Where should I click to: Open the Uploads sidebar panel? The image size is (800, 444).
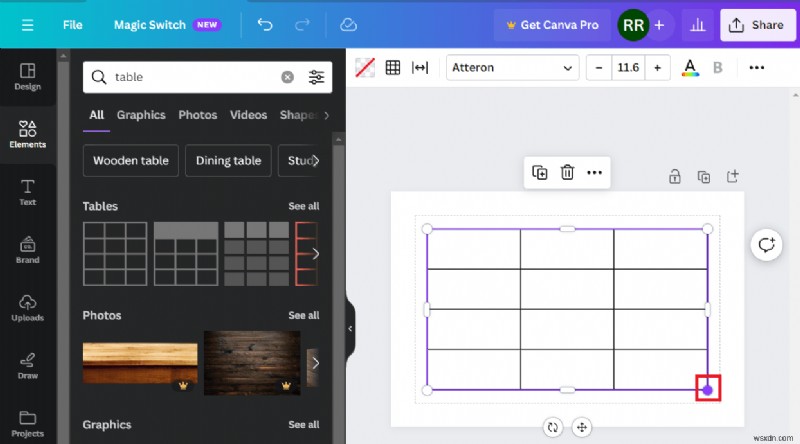(28, 308)
